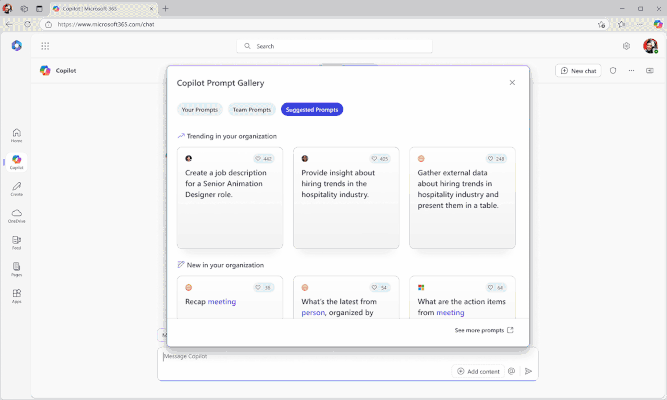Image resolution: width=667 pixels, height=400 pixels.
Task: Open the Copilot icon in browser toolbar
Action: point(658,24)
